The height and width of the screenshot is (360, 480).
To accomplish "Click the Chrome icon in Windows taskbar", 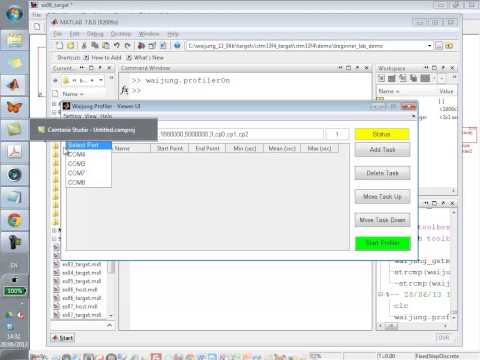I will [14, 220].
